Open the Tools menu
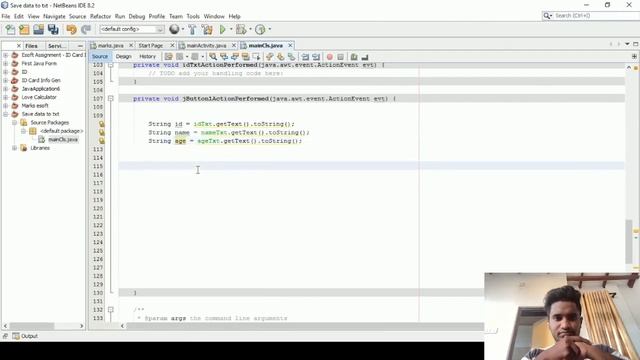This screenshot has height=360, width=640. (193, 16)
